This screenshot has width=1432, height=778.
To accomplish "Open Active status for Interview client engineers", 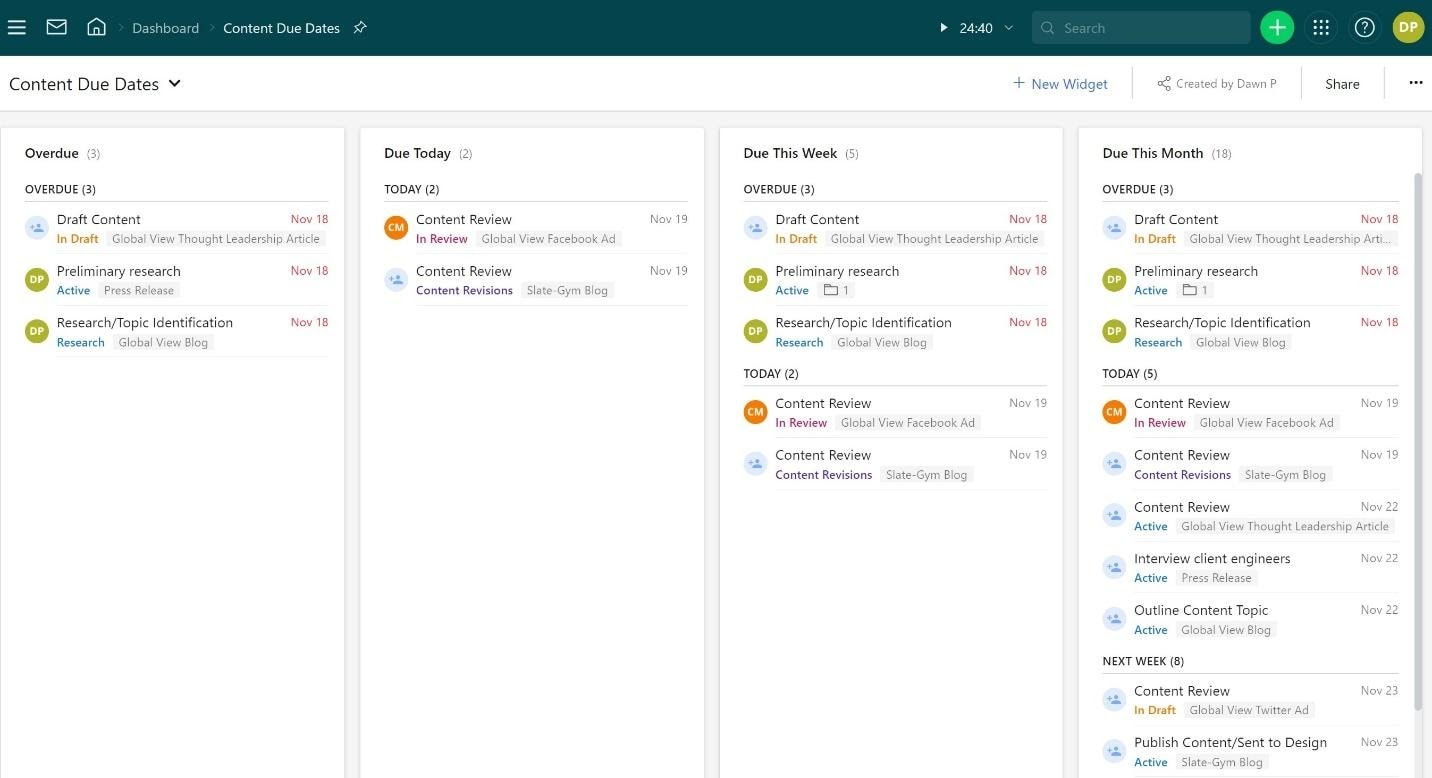I will coord(1151,578).
